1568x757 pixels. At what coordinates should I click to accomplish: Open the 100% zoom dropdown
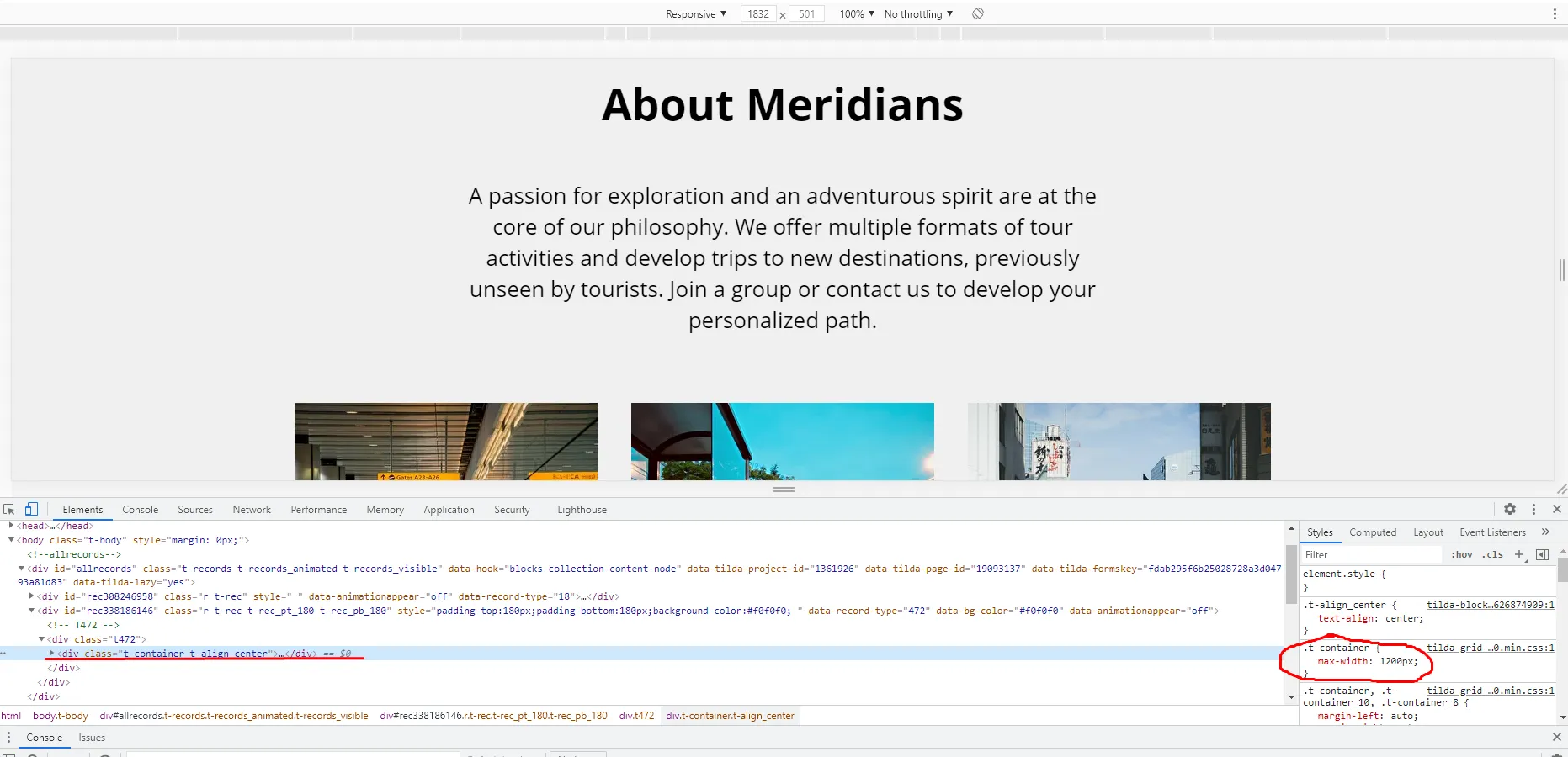(x=857, y=14)
